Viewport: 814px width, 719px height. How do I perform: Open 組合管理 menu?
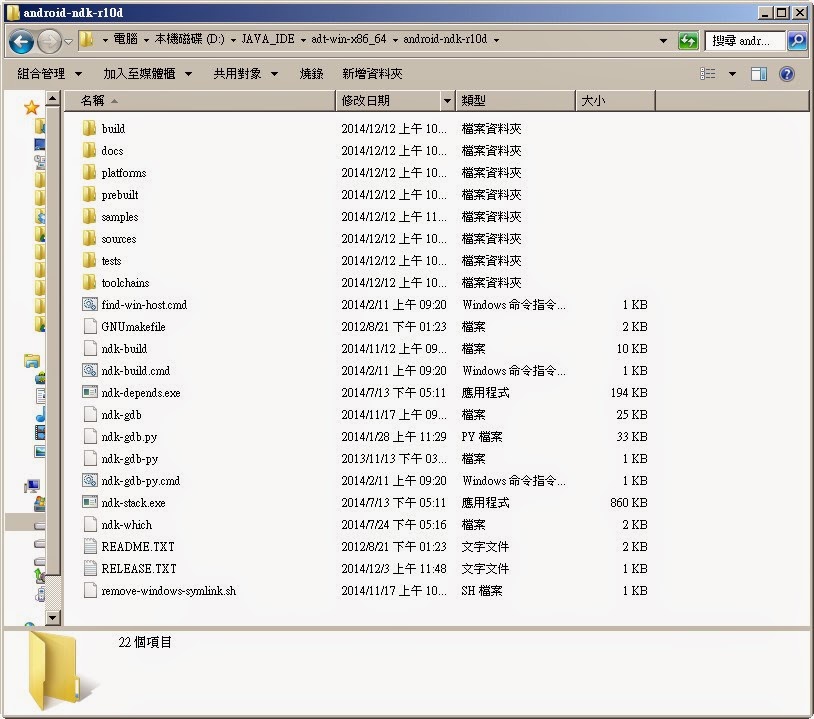click(49, 74)
